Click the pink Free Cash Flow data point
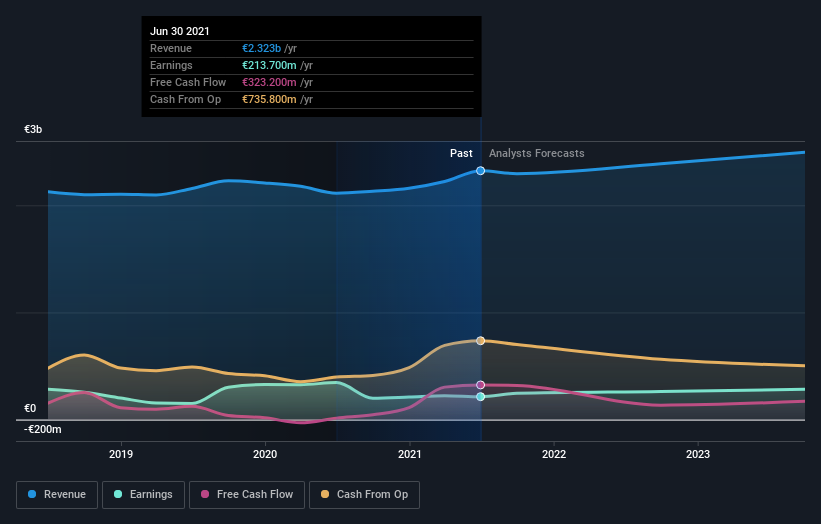The width and height of the screenshot is (821, 524). tap(480, 385)
